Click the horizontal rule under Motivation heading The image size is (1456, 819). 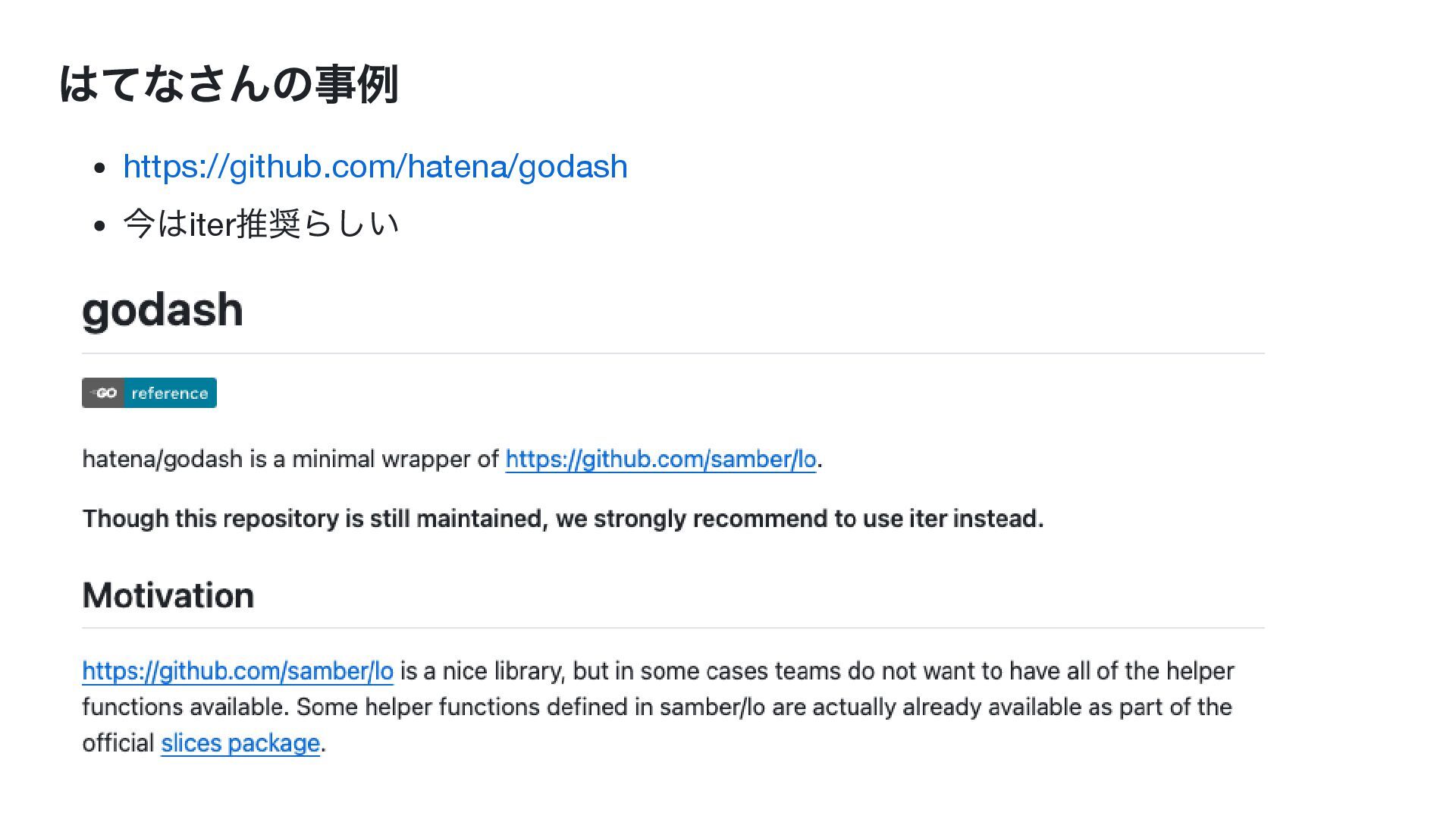673,628
